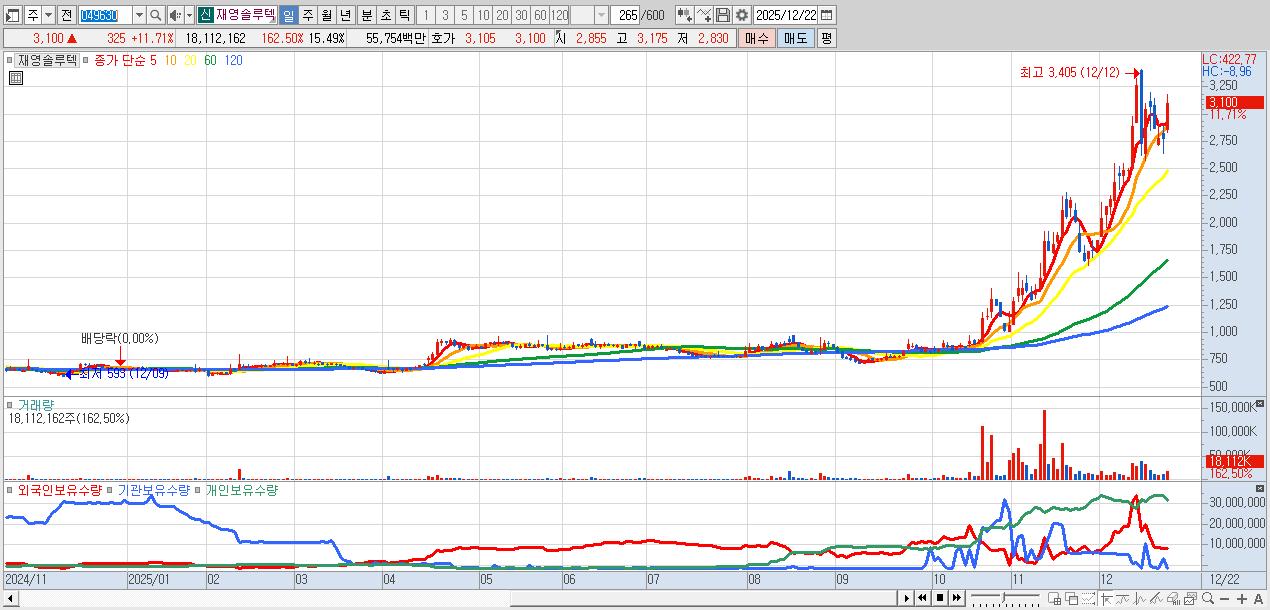The width and height of the screenshot is (1270, 610).
Task: Select daily 일 chart period
Action: pyautogui.click(x=288, y=15)
